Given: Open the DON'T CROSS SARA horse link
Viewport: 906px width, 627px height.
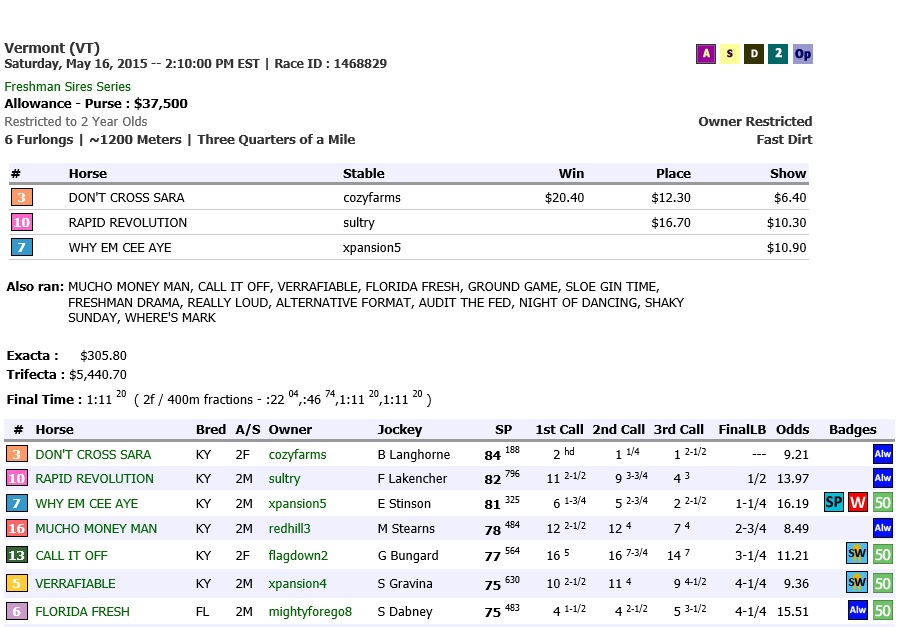Looking at the screenshot, I should click(93, 455).
